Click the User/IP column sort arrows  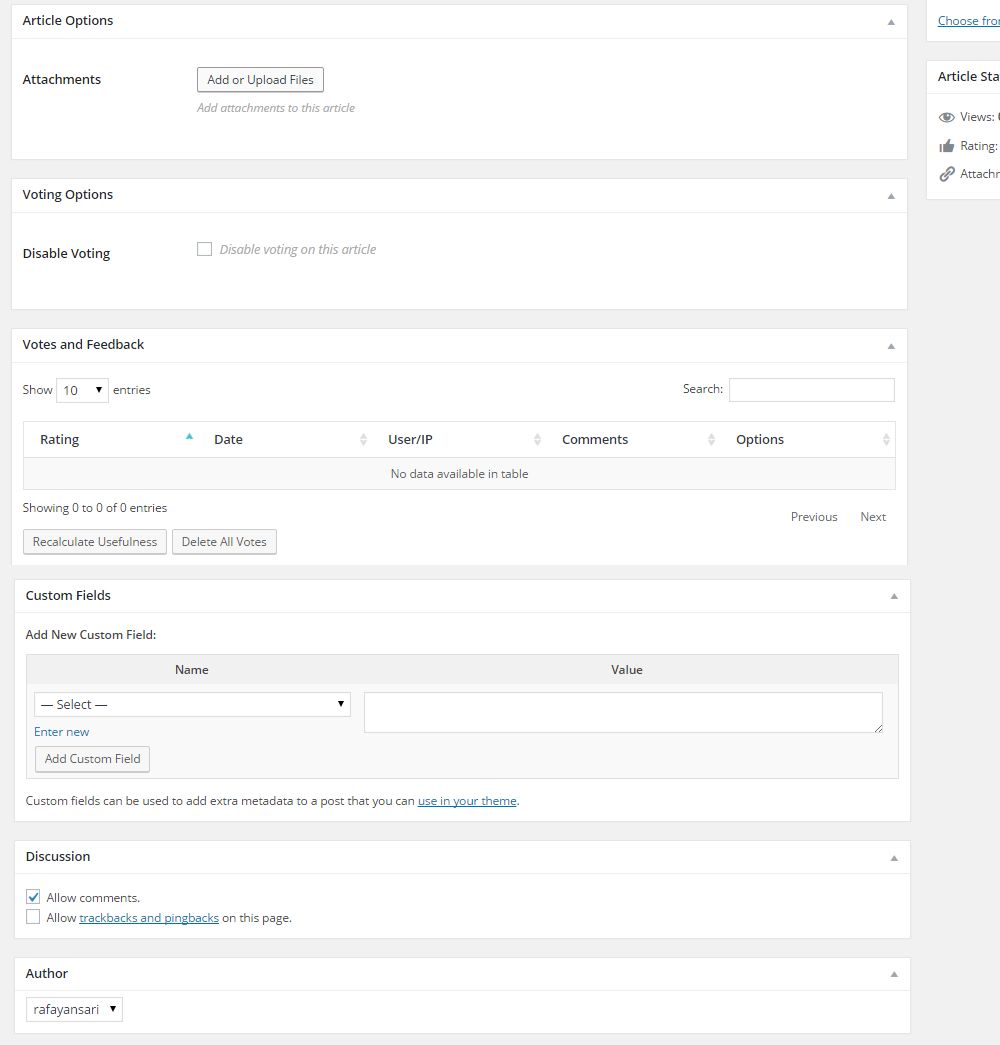pyautogui.click(x=537, y=439)
